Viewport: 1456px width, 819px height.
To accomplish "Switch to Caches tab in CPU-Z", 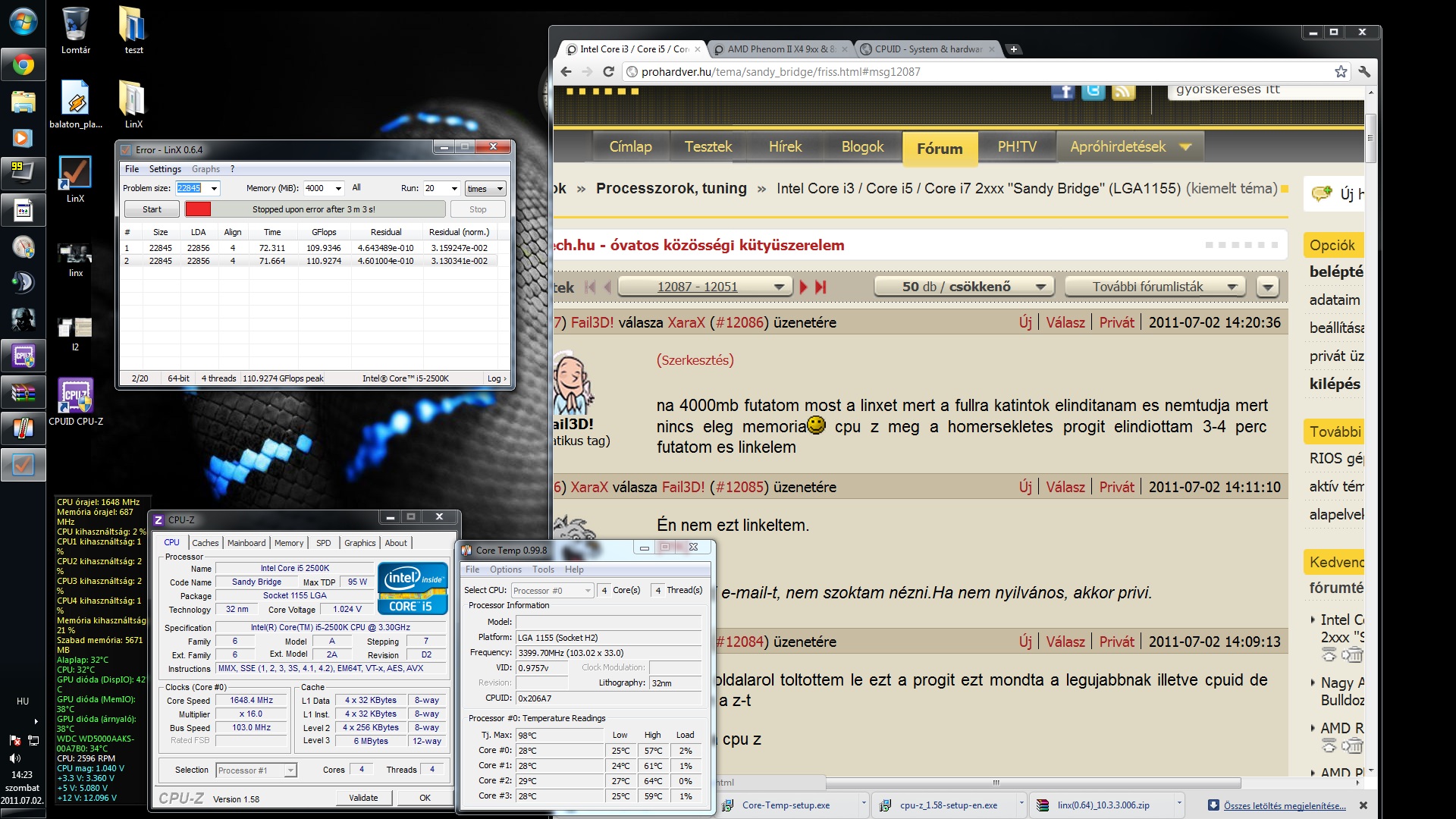I will pos(205,543).
